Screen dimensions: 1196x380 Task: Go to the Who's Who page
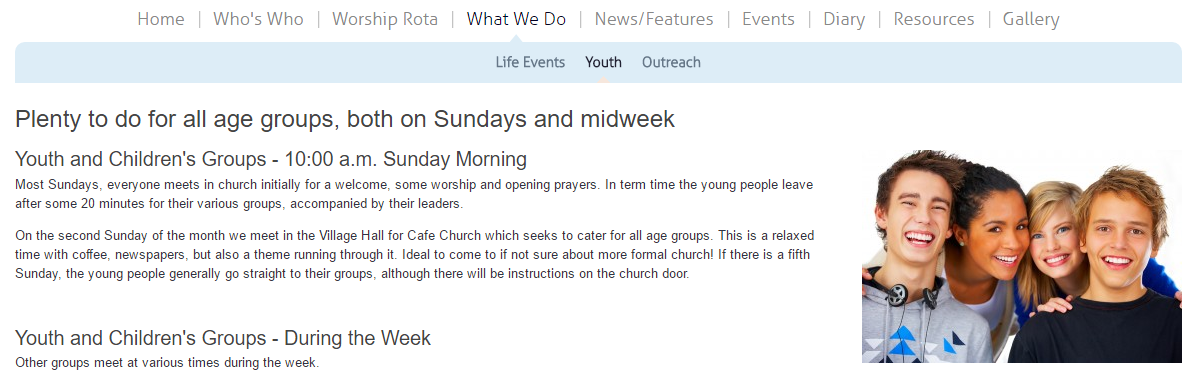259,19
